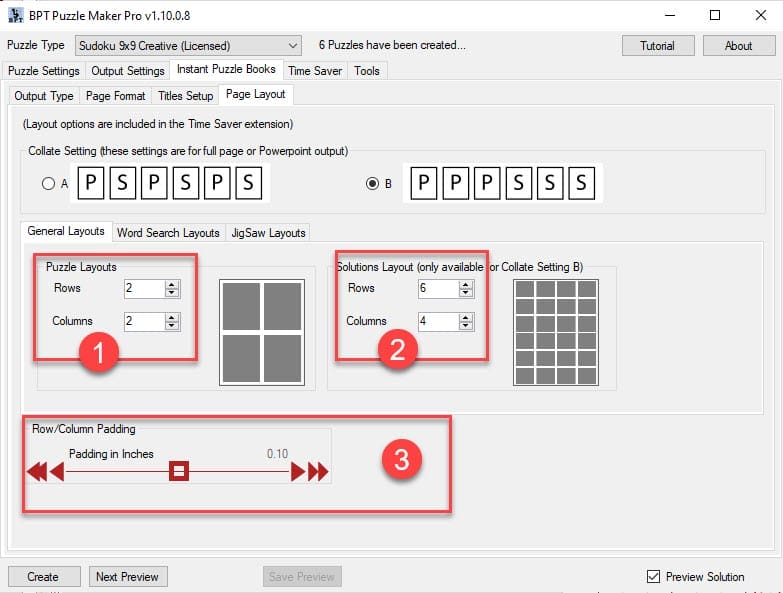Click the Puzzle Layouts Columns input field
Viewport: 783px width, 593px height.
point(143,321)
